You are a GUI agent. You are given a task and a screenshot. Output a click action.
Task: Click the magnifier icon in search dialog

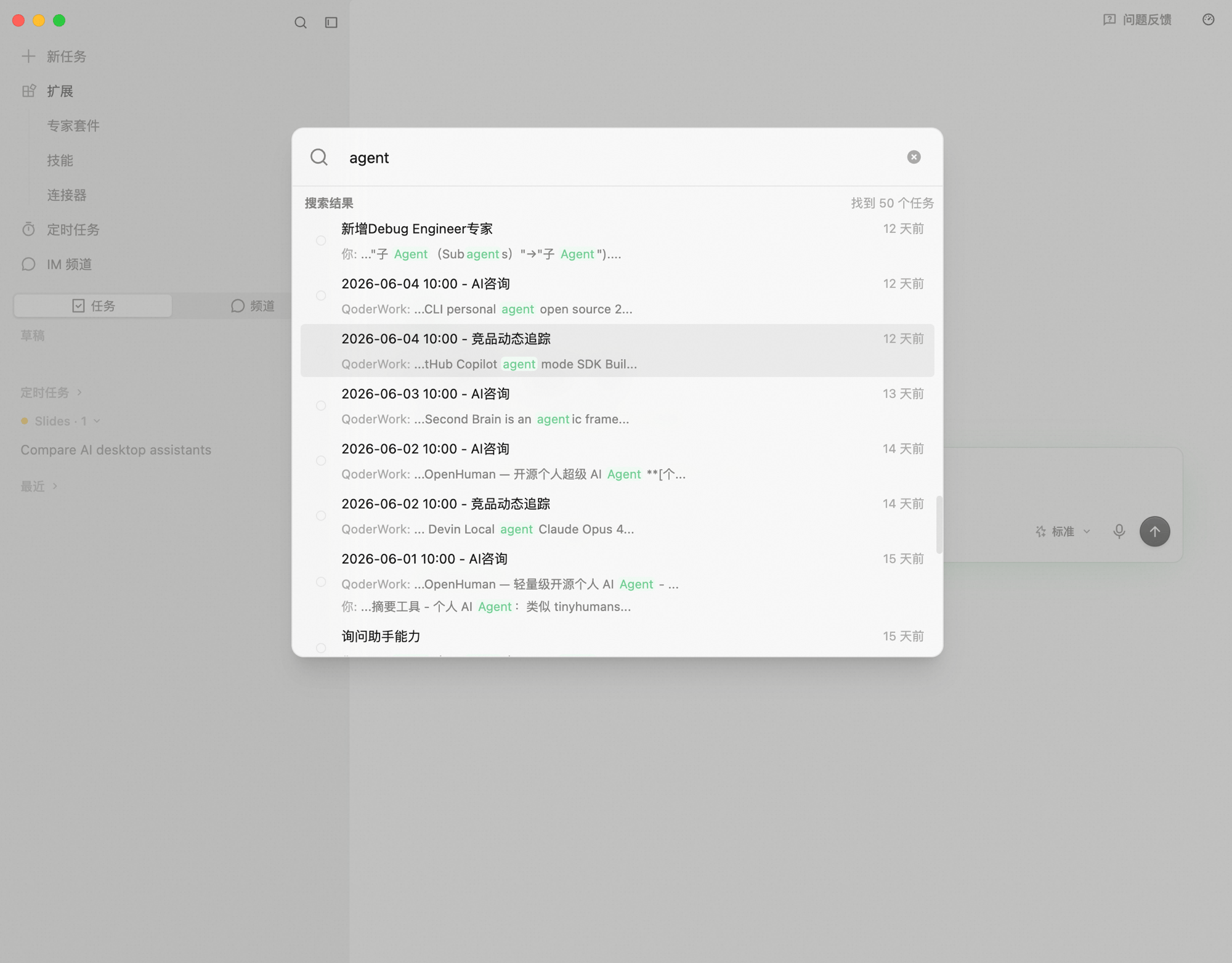pos(319,157)
